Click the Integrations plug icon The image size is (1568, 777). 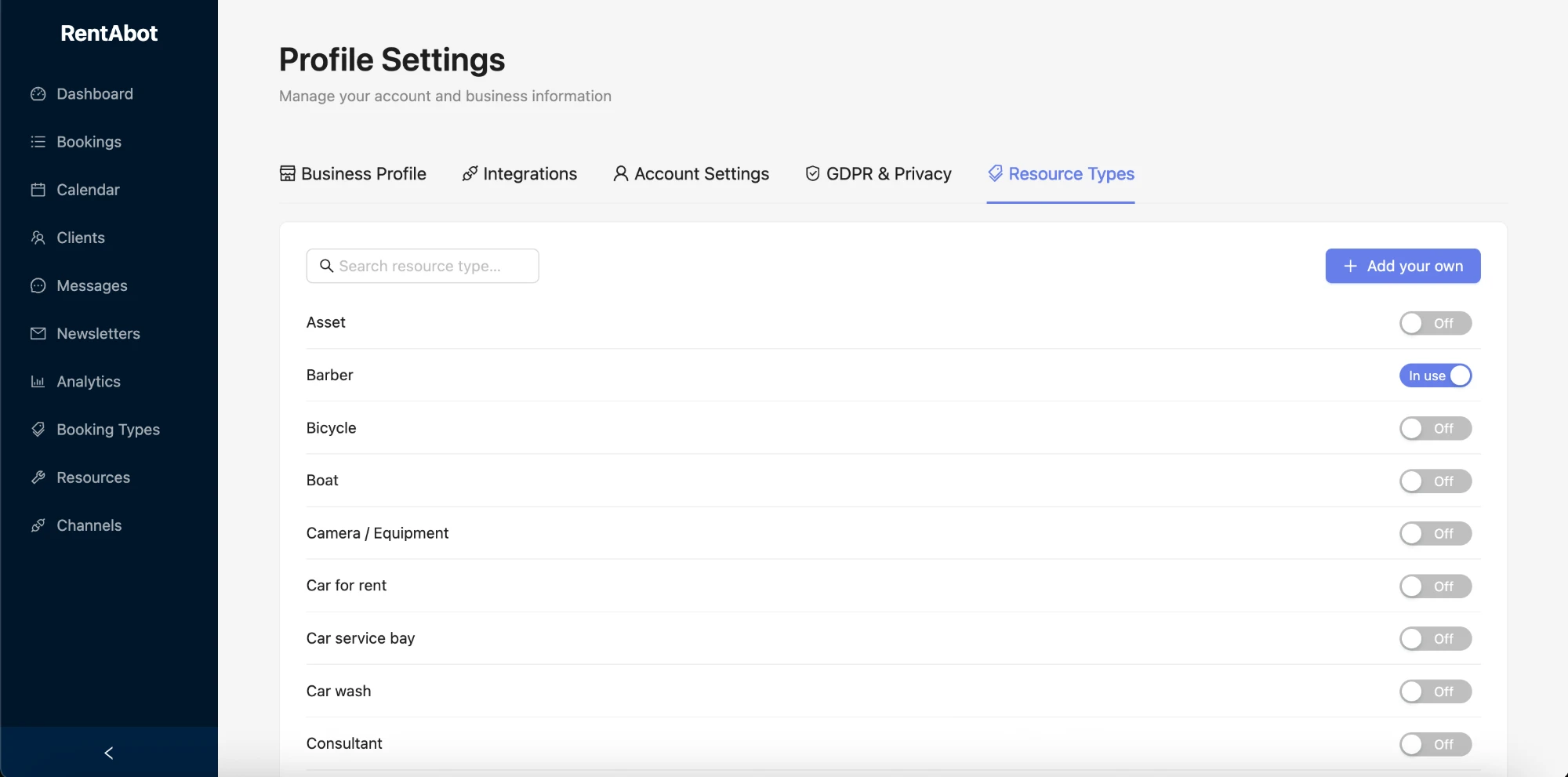470,173
